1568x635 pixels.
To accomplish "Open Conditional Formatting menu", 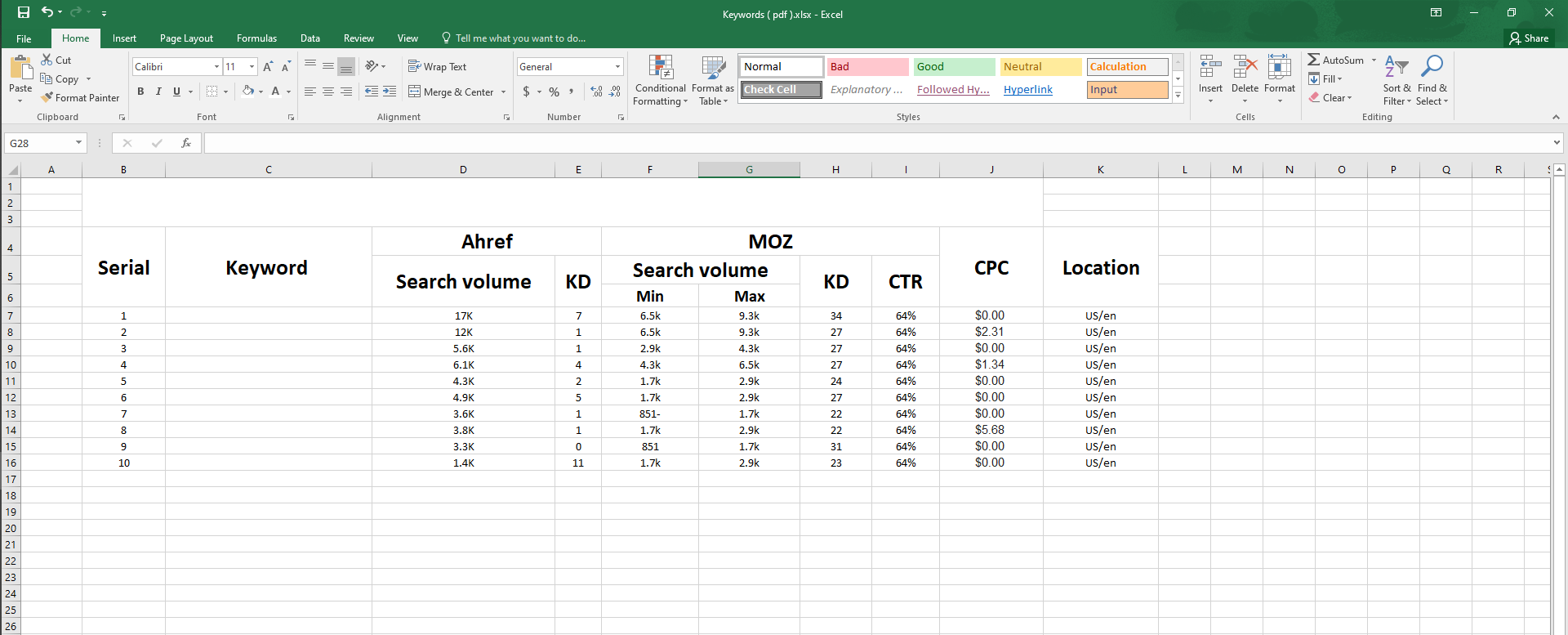I will [x=660, y=81].
